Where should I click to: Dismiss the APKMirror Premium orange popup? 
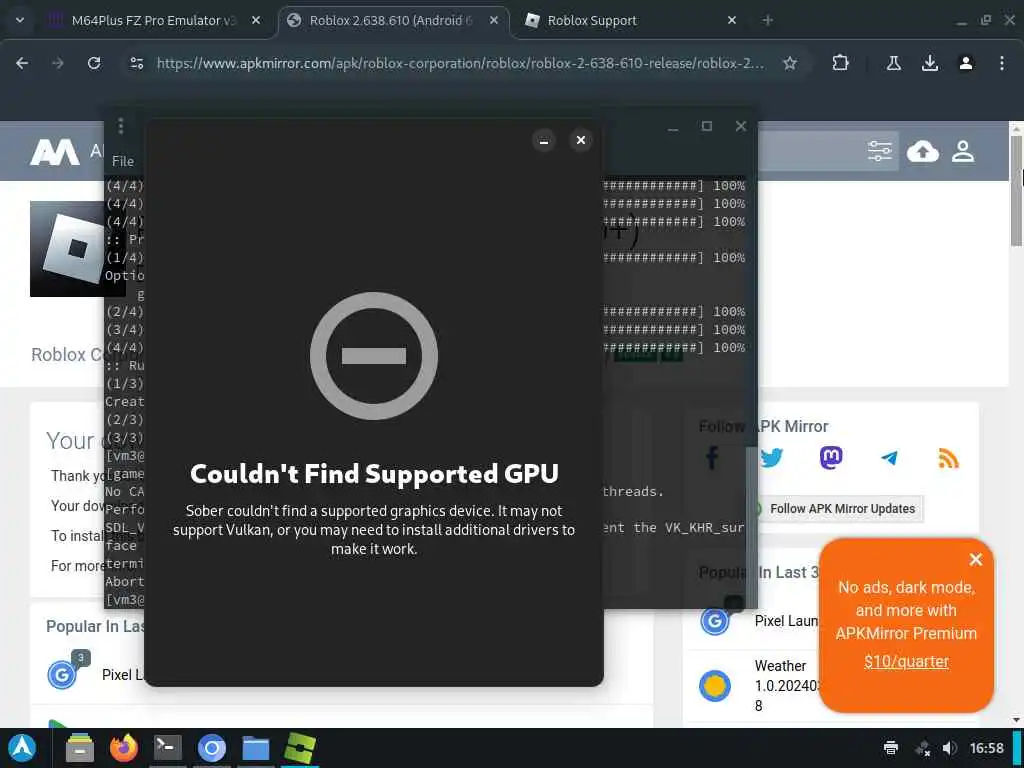(976, 559)
